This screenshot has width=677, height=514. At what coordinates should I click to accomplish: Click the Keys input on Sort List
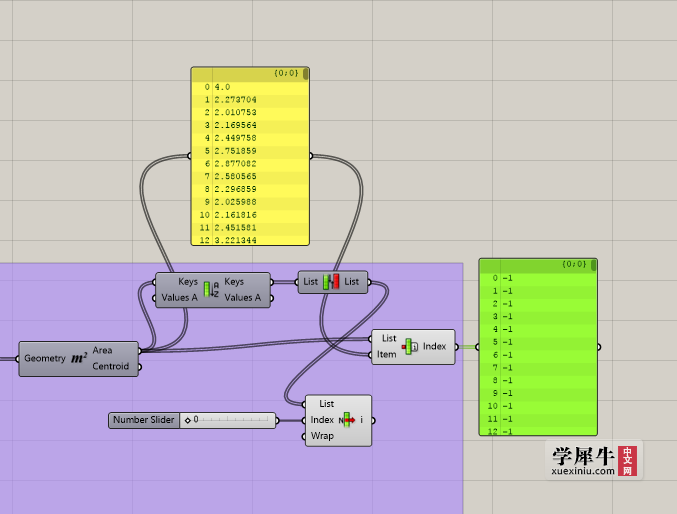click(188, 282)
